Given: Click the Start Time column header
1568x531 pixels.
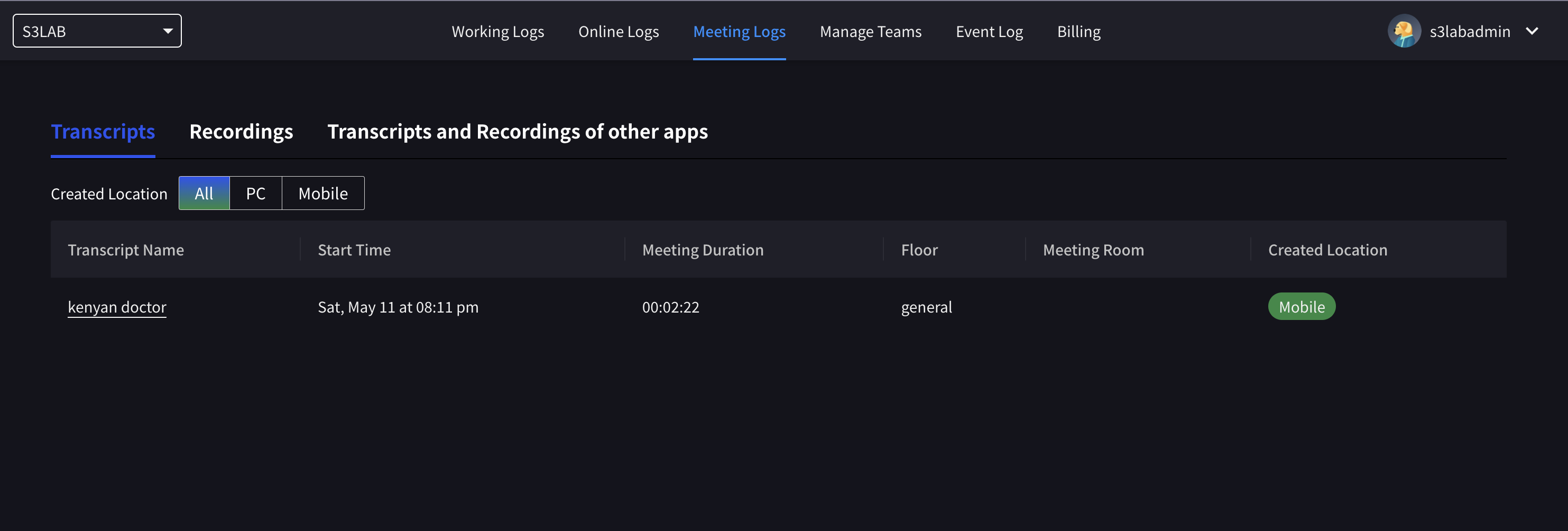Looking at the screenshot, I should pos(354,250).
